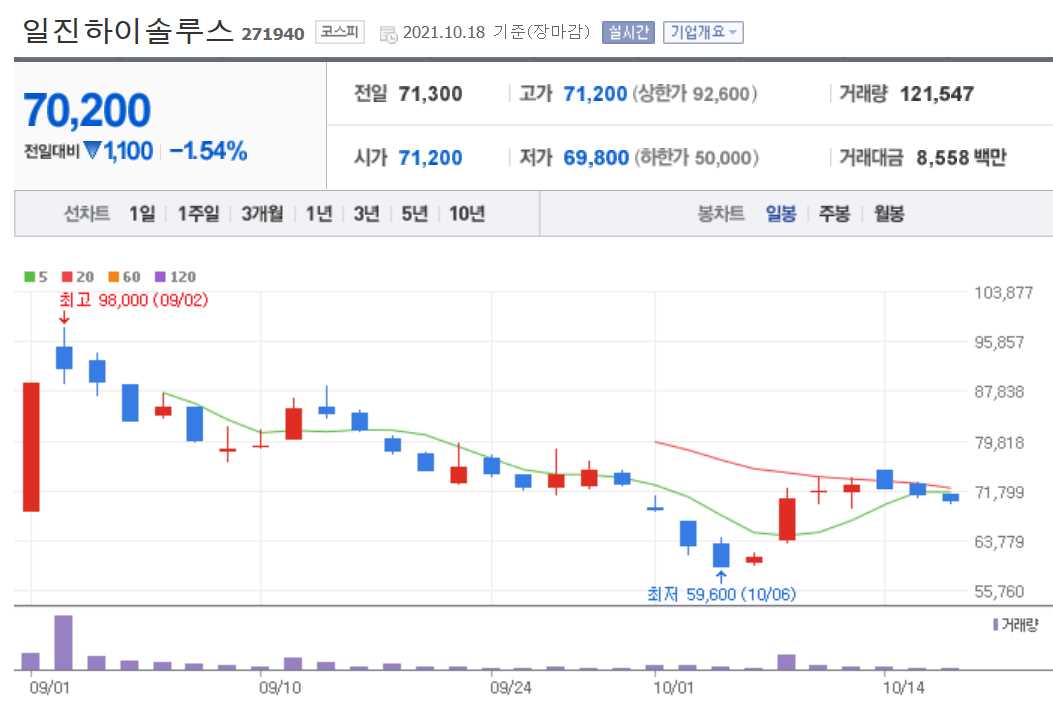Click the 최고 98,000 high marker arrow
The height and width of the screenshot is (711, 1053).
(x=65, y=318)
